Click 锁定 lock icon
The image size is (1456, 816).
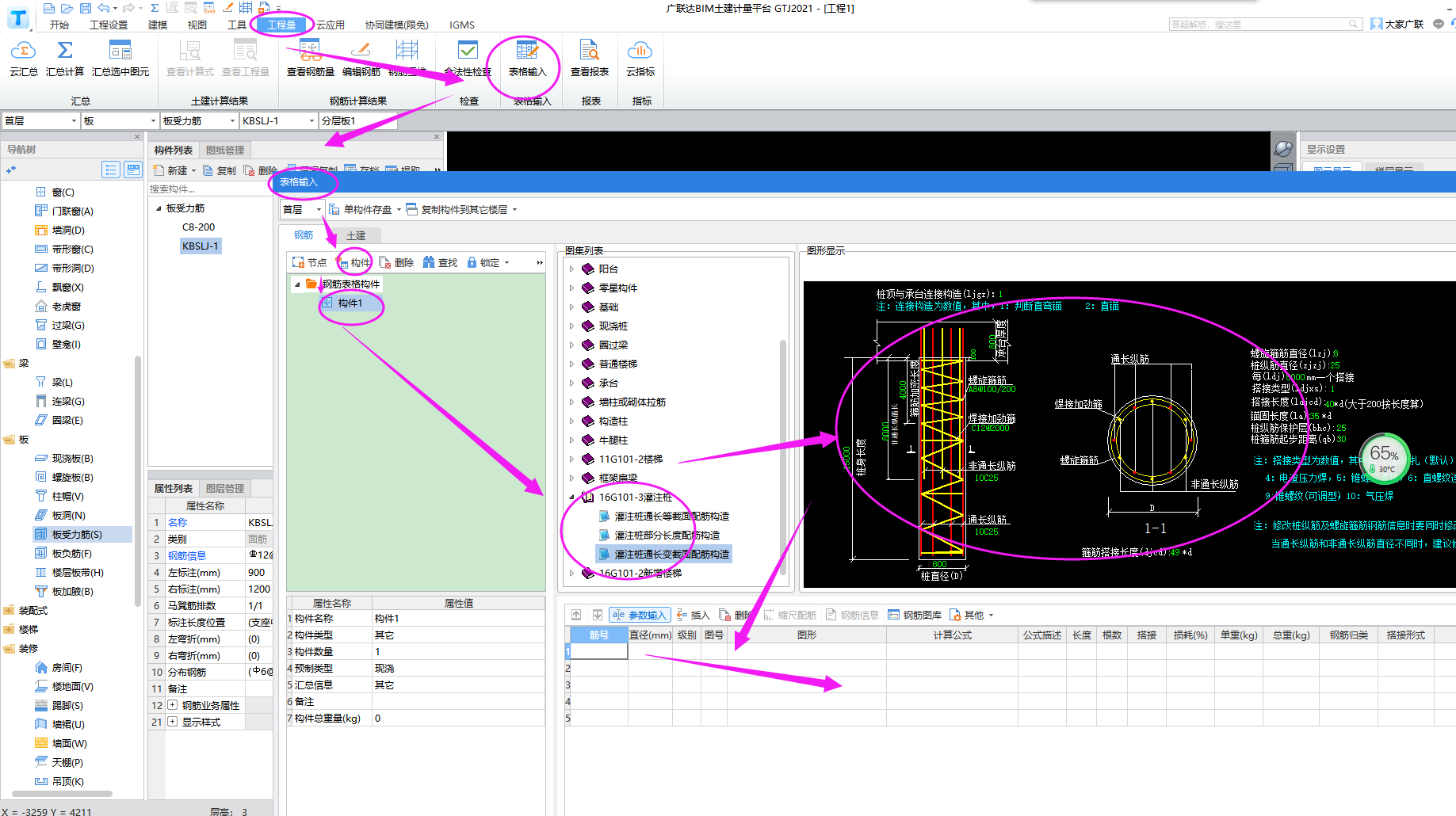click(x=487, y=262)
